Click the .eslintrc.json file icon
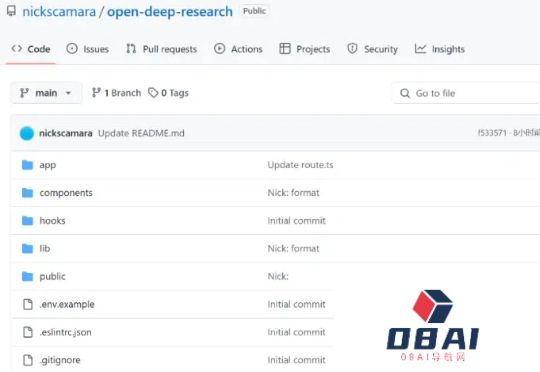This screenshot has height=372, width=540. [x=28, y=332]
